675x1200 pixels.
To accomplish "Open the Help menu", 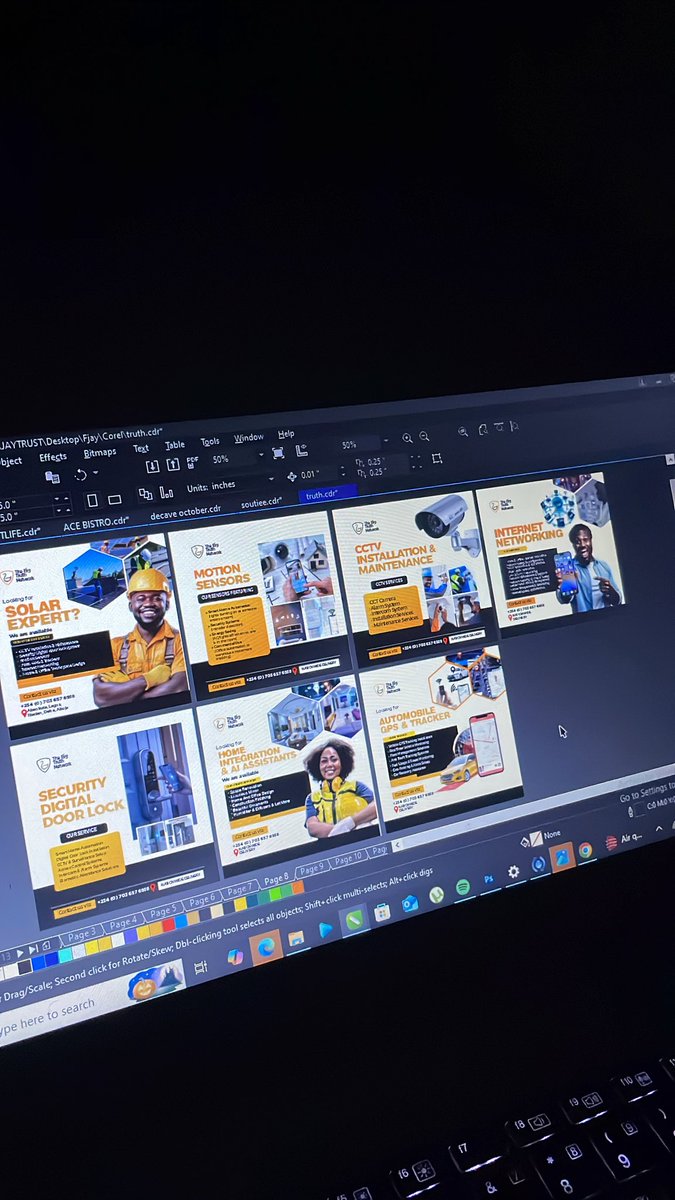I will tap(286, 435).
